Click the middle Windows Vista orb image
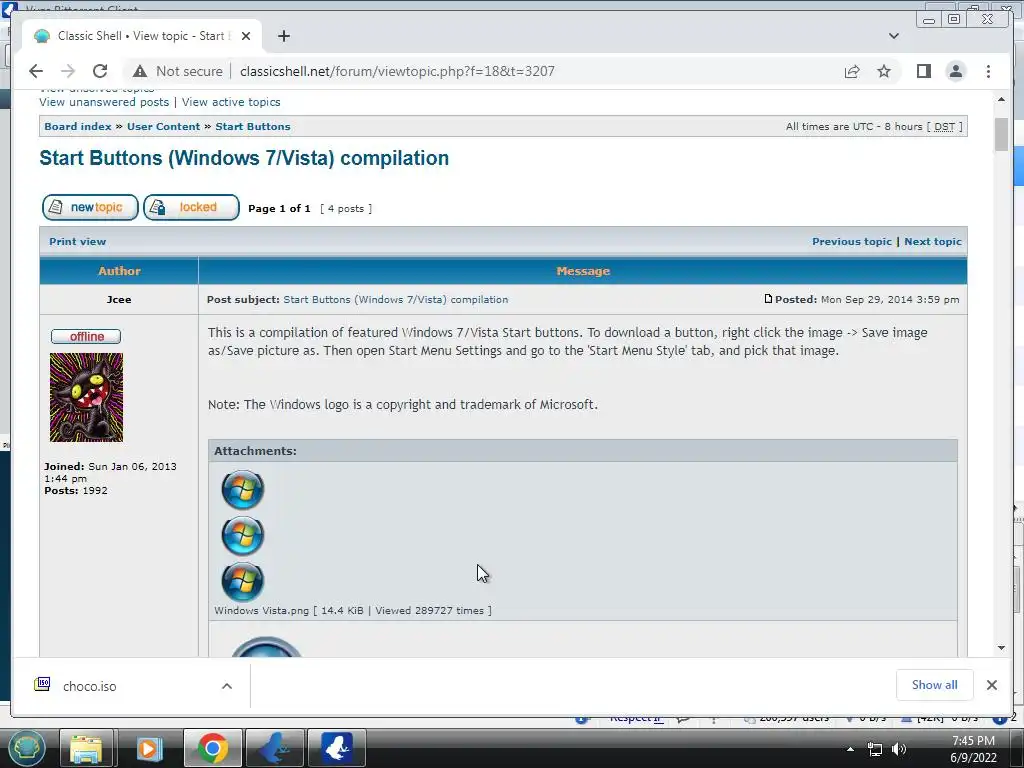The width and height of the screenshot is (1024, 768). [x=243, y=536]
